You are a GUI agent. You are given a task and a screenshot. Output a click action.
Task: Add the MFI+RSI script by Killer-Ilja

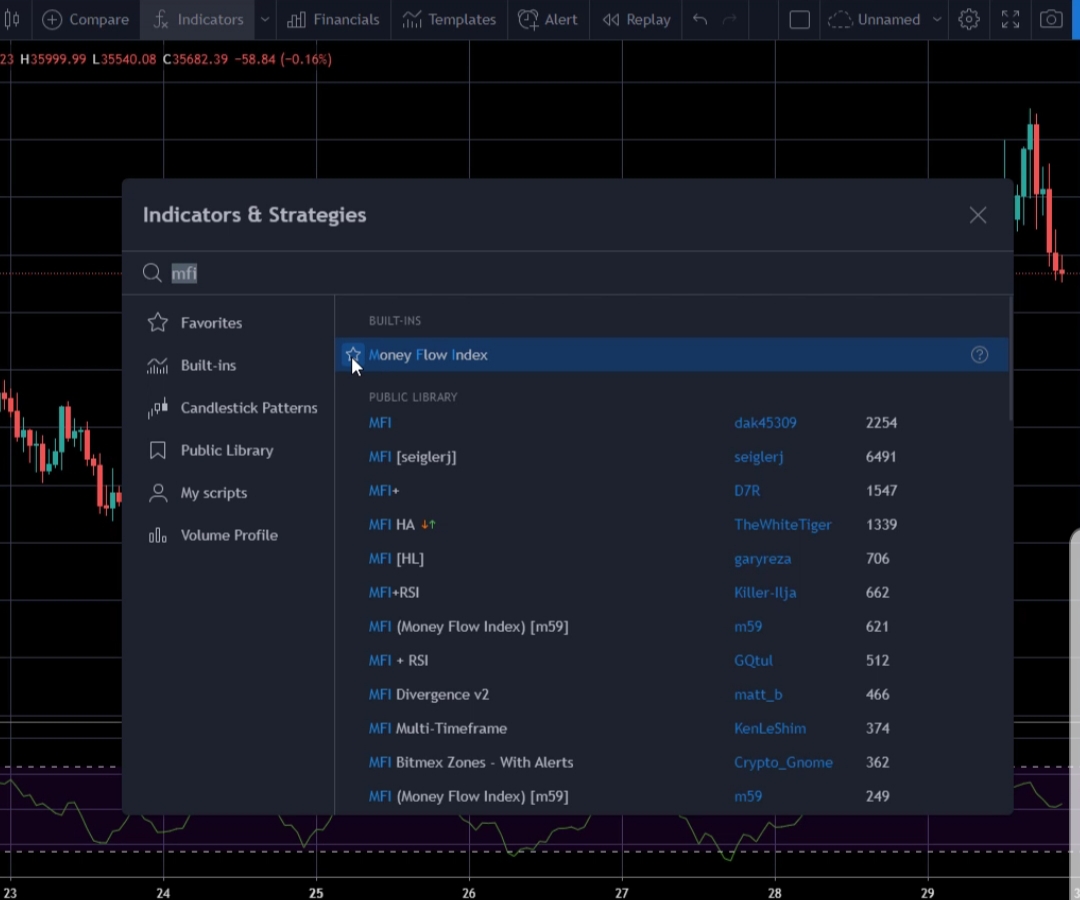(394, 592)
